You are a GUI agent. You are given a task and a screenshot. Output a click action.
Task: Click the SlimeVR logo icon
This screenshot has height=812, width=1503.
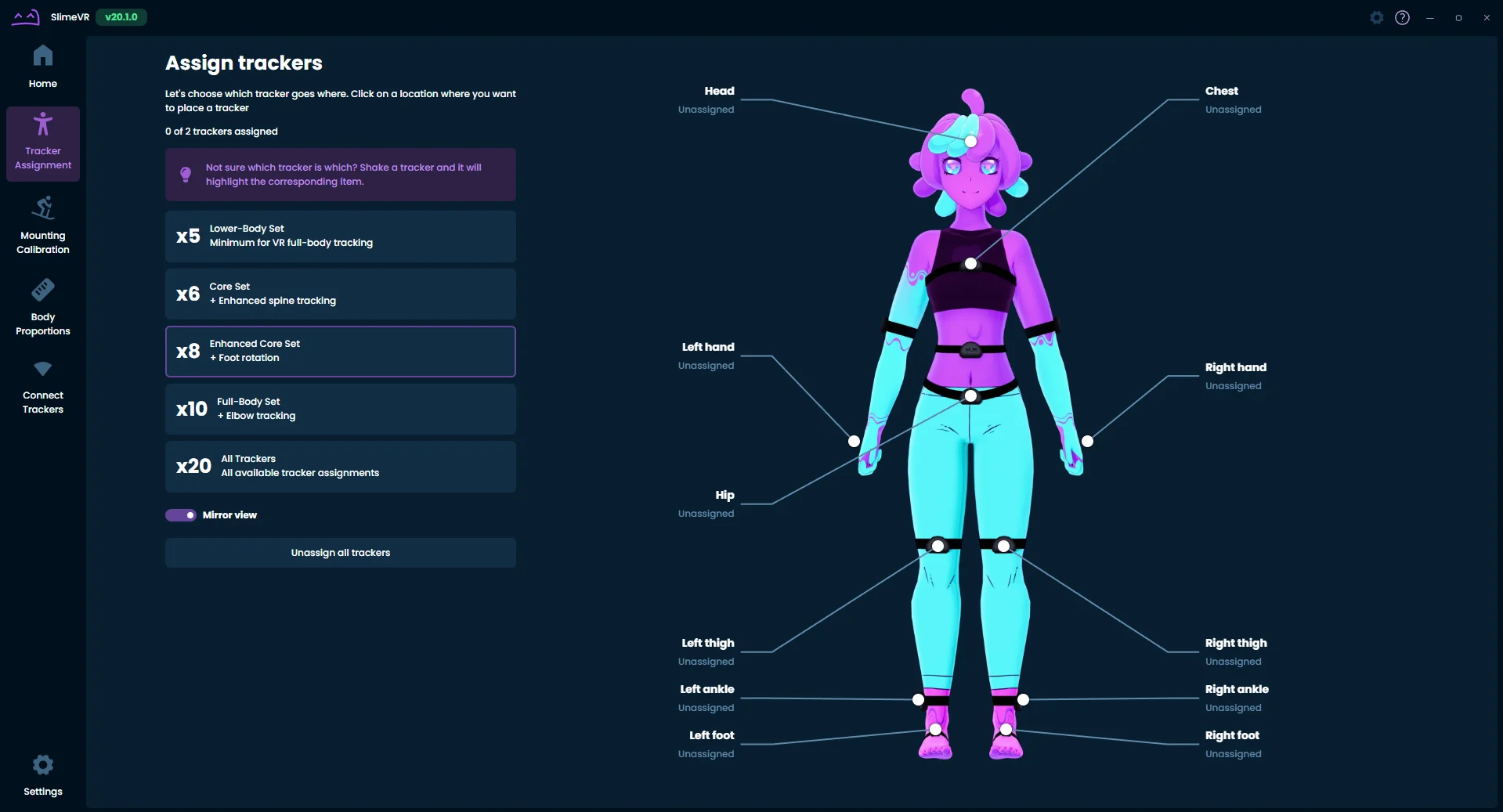point(26,17)
